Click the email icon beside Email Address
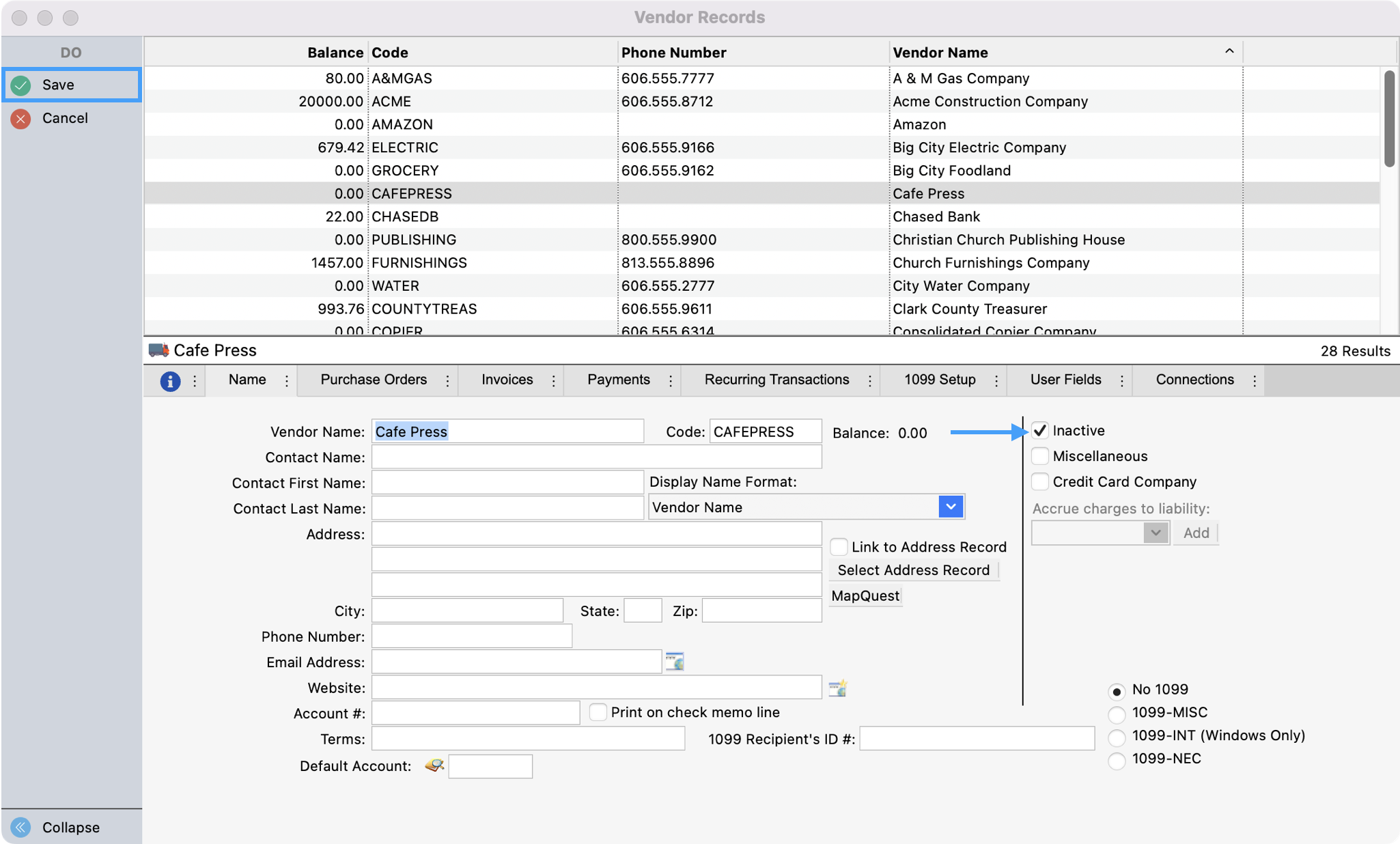1400x844 pixels. [675, 662]
